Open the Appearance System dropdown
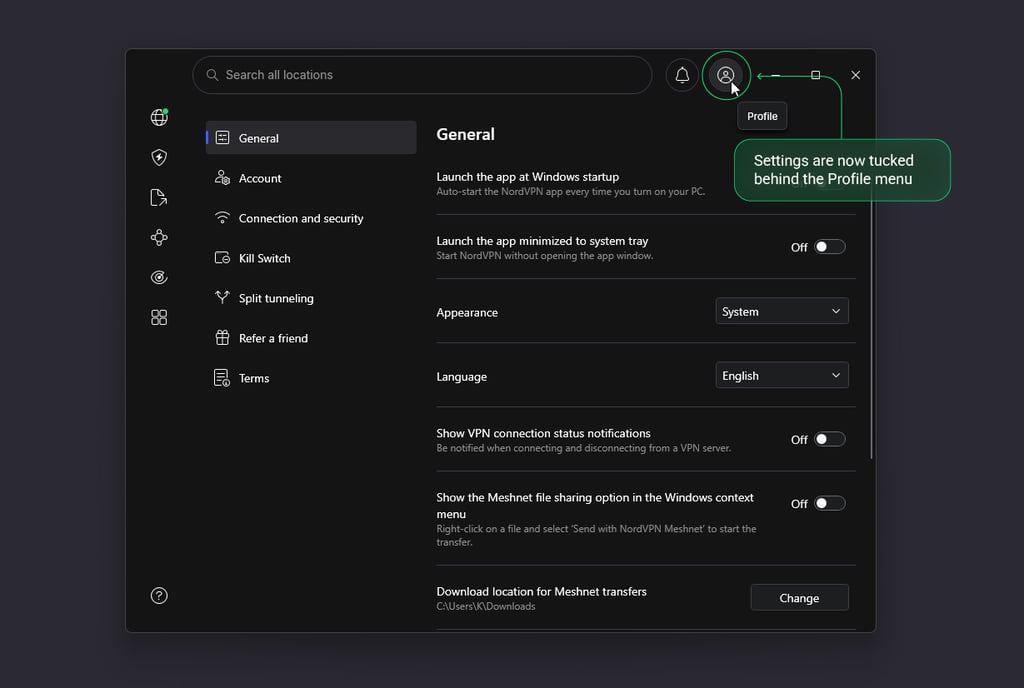The image size is (1024, 688). pyautogui.click(x=782, y=311)
